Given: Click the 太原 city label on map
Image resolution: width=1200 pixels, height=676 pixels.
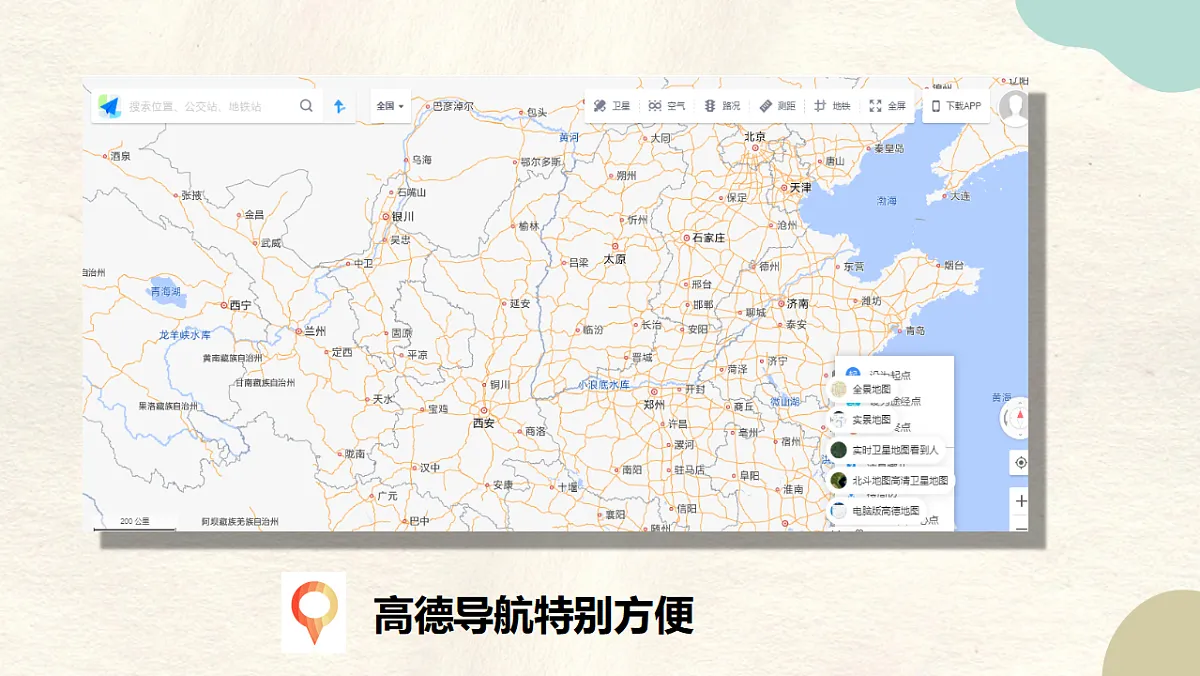Looking at the screenshot, I should 614,259.
